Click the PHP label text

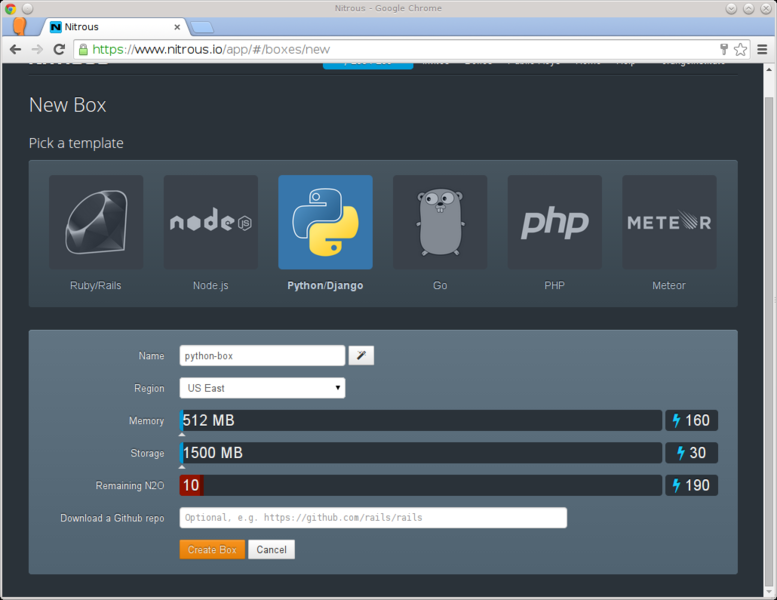tap(555, 285)
